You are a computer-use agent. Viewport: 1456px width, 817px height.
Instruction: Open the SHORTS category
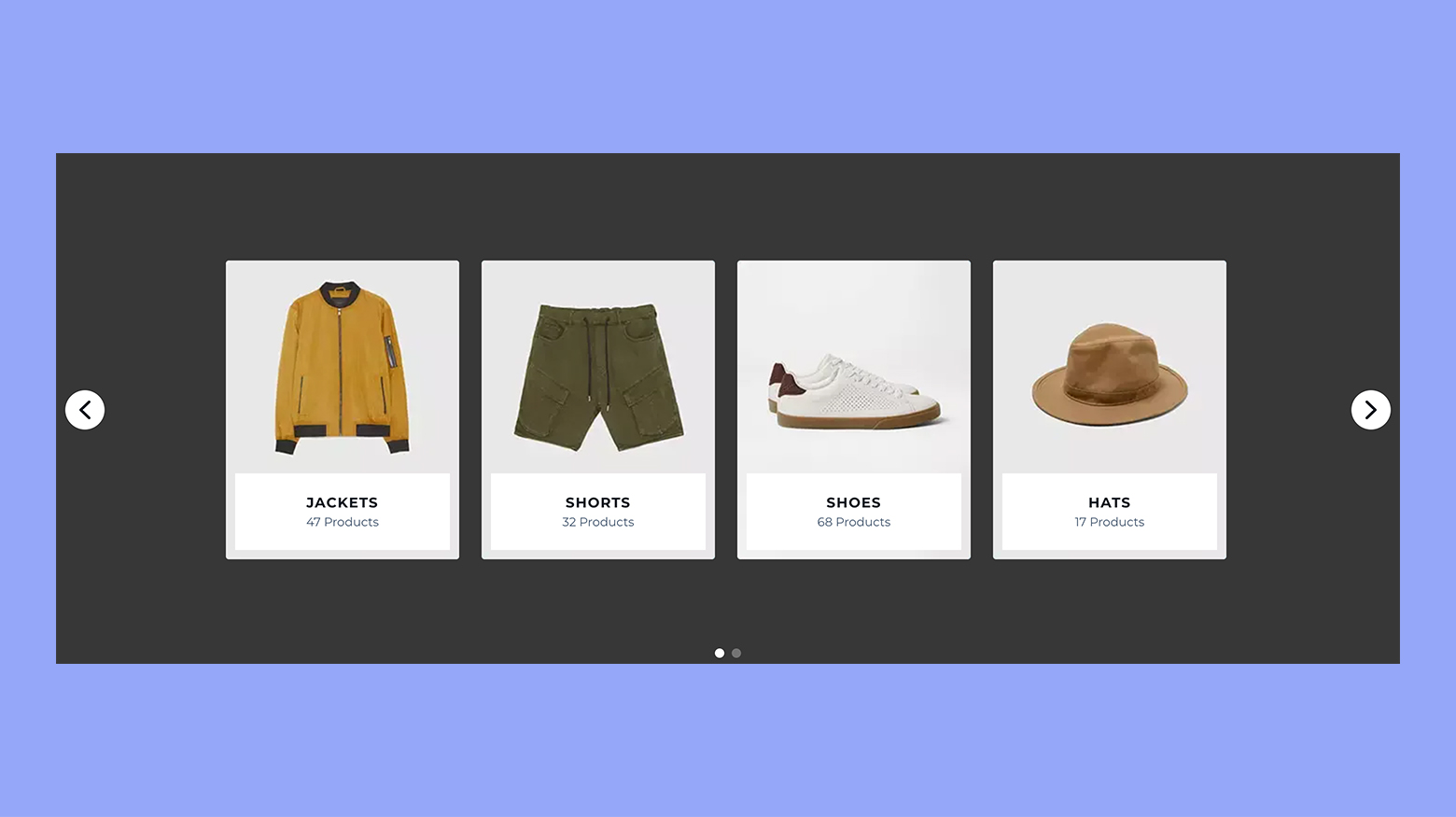point(597,502)
